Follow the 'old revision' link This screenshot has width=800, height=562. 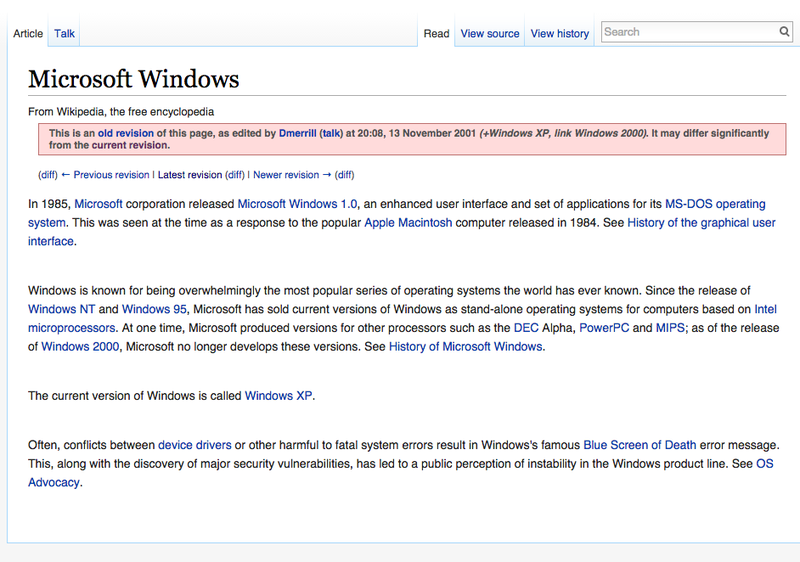(126, 133)
